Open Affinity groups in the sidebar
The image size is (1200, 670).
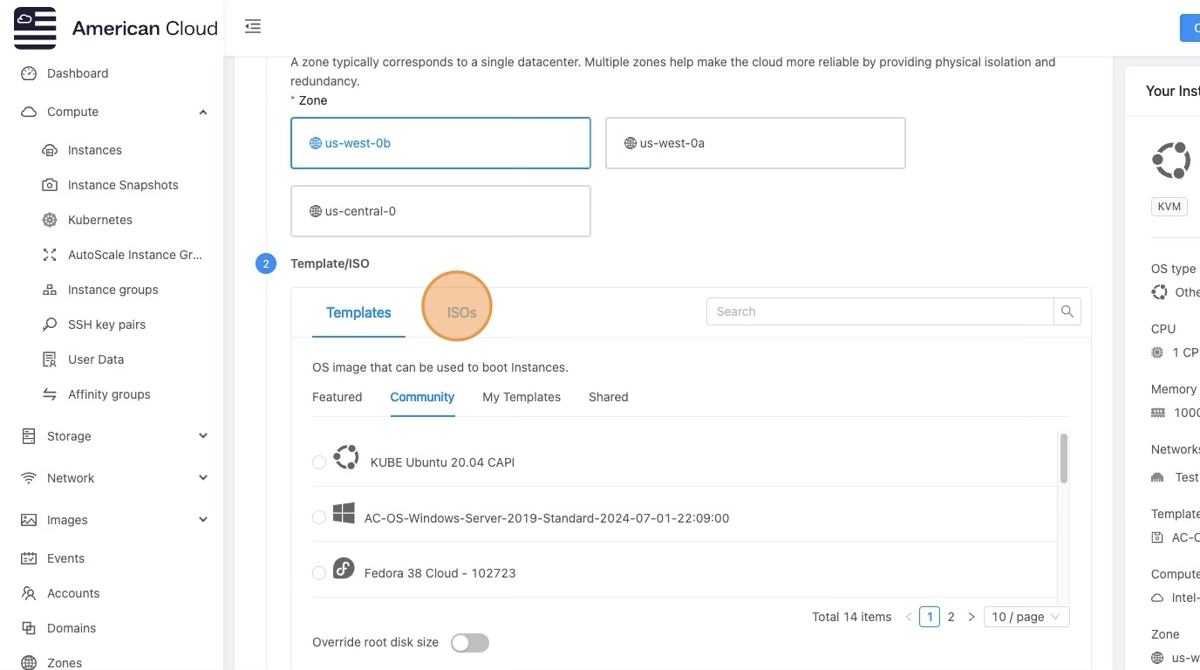tap(108, 395)
